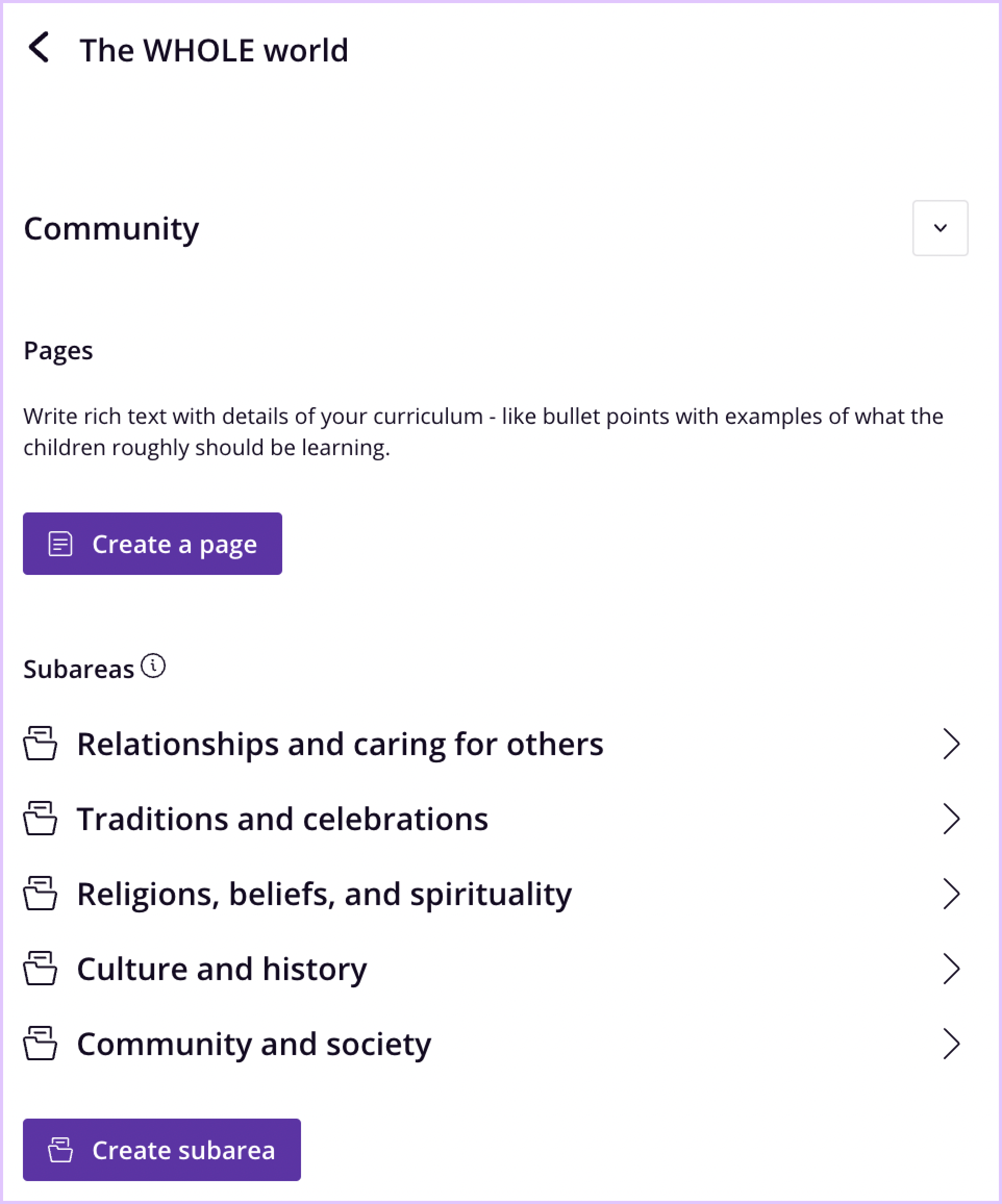Expand 'Community and society' via its chevron
The height and width of the screenshot is (1204, 1002).
pos(951,1044)
